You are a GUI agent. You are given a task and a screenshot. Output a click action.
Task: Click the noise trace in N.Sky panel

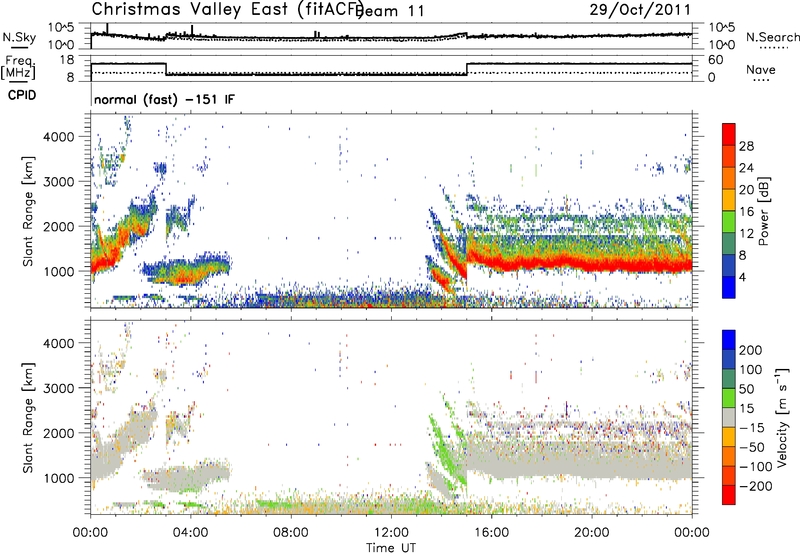coord(391,37)
